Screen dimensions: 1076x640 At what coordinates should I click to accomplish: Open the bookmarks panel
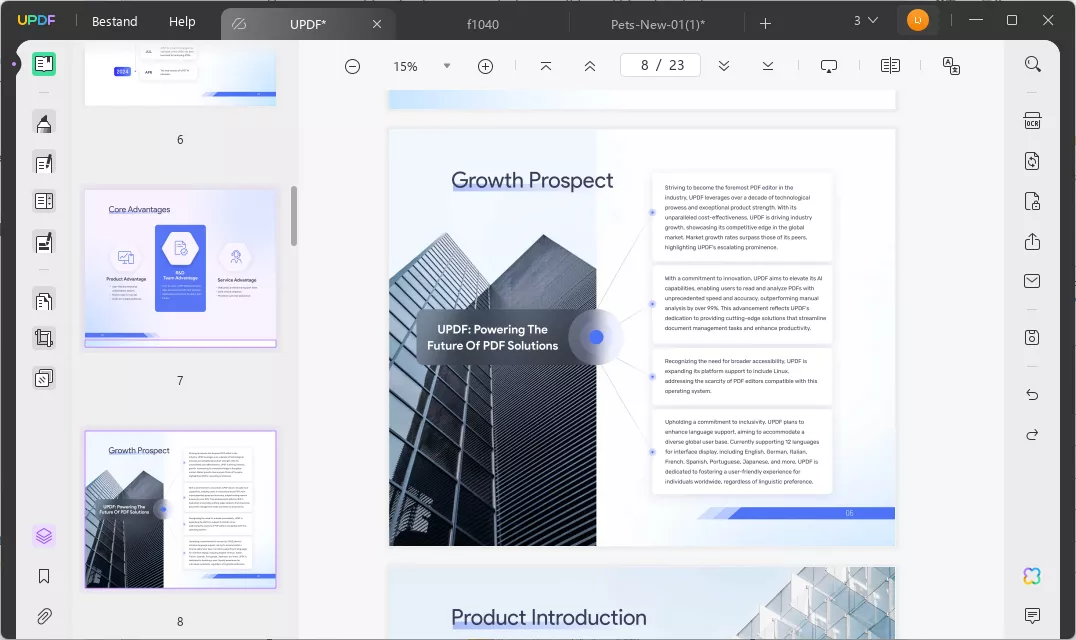44,576
